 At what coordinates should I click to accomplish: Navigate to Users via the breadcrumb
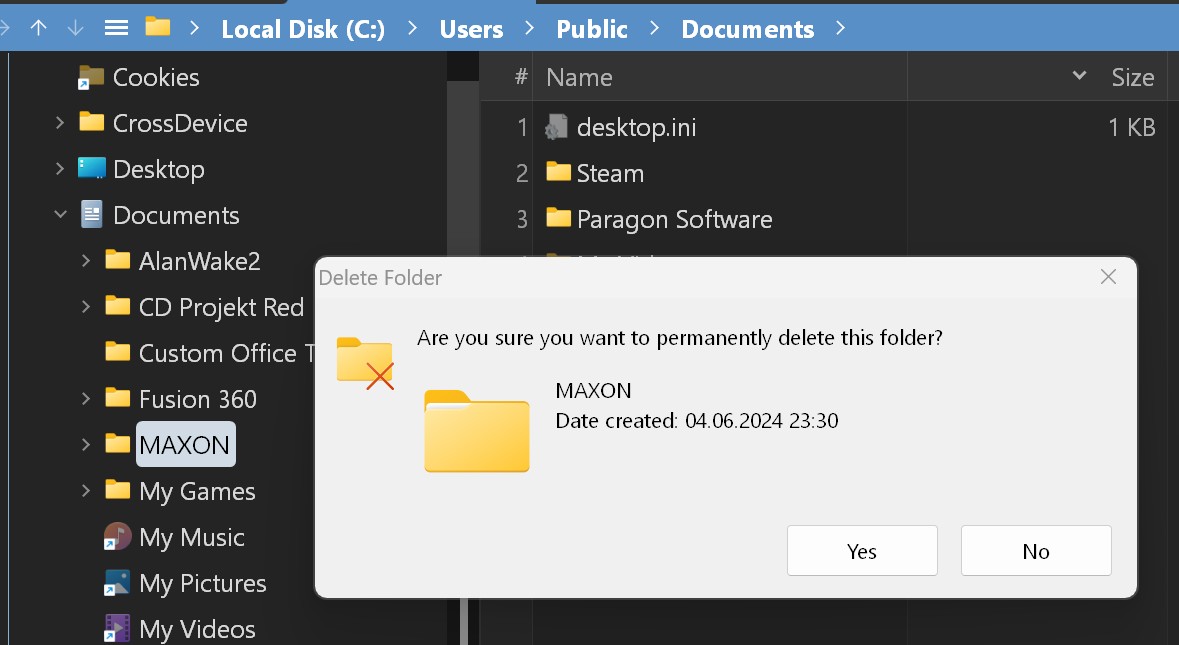[470, 29]
